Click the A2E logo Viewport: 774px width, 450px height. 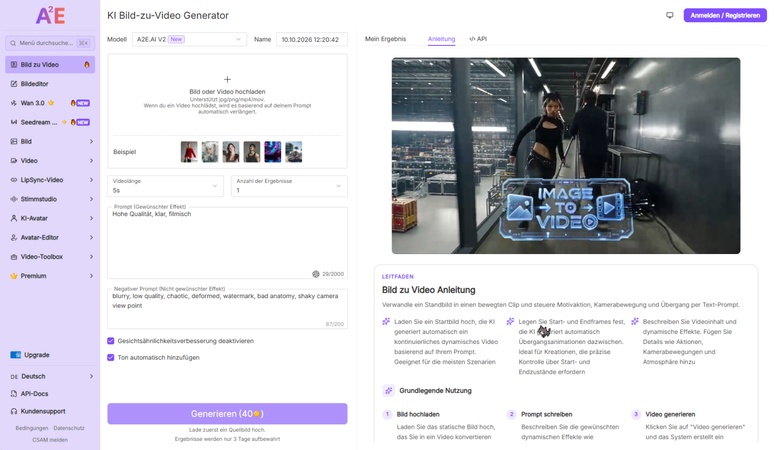(50, 16)
